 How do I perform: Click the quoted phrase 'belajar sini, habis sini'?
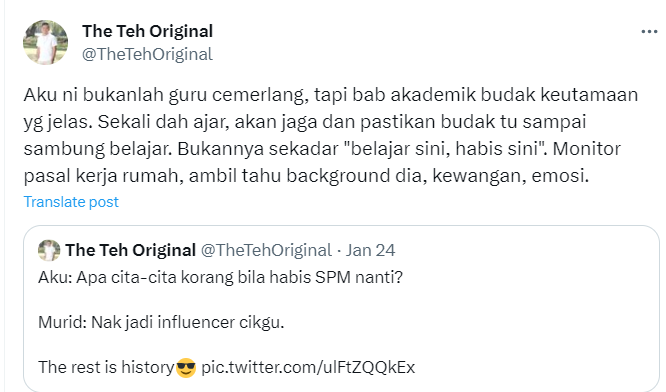pos(445,149)
